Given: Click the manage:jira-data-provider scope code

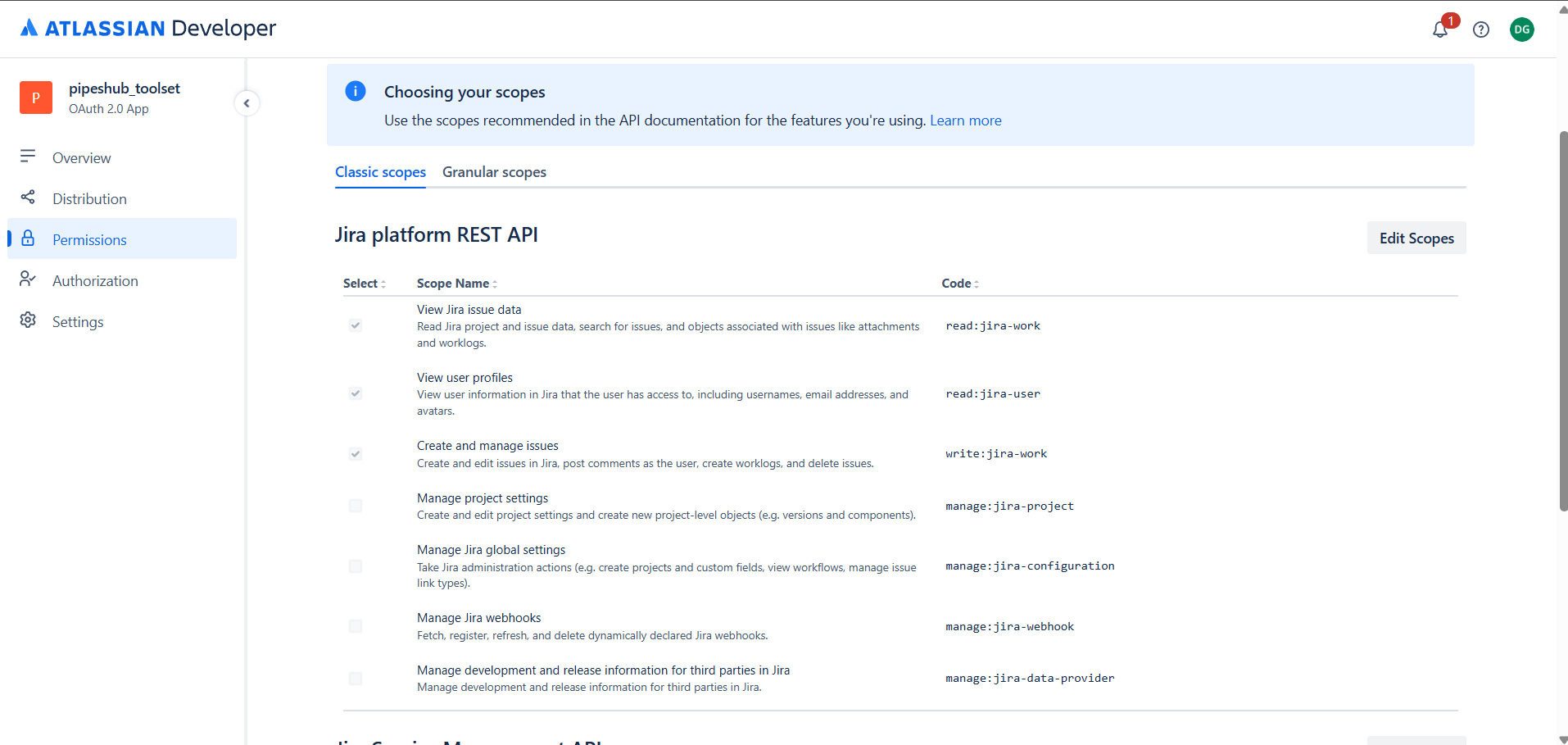Looking at the screenshot, I should click(x=1030, y=679).
